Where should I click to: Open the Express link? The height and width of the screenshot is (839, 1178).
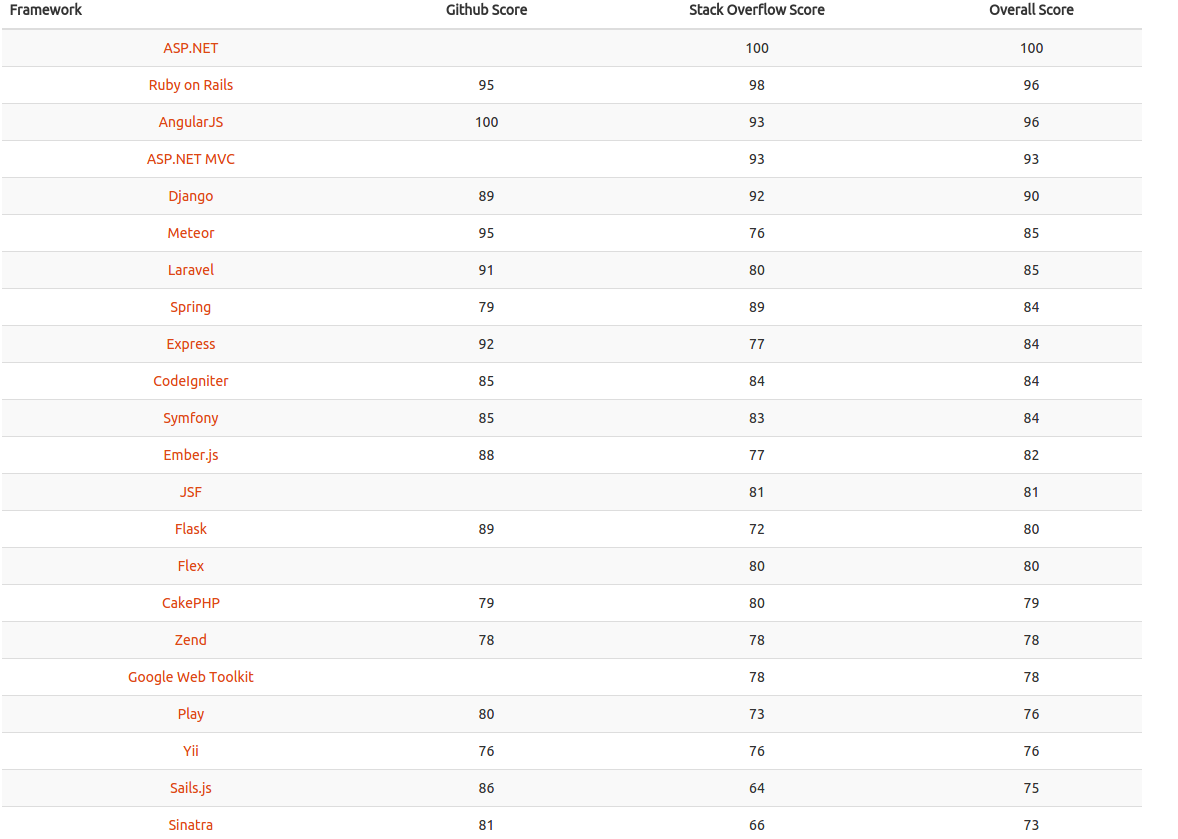pos(191,344)
